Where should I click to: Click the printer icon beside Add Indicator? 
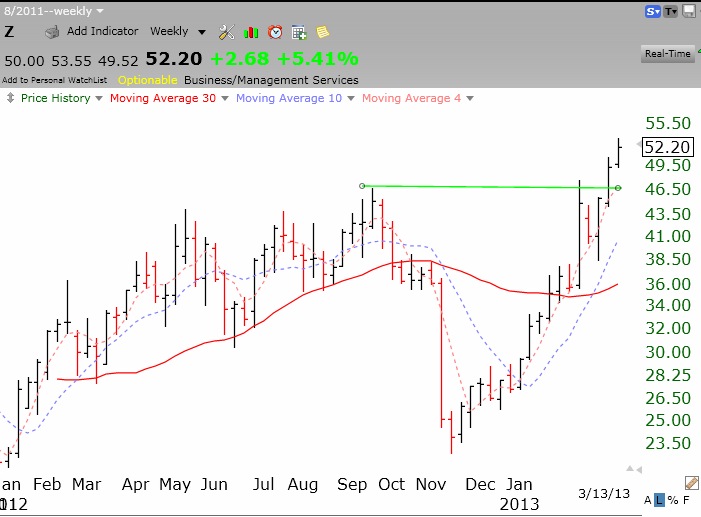(52, 32)
